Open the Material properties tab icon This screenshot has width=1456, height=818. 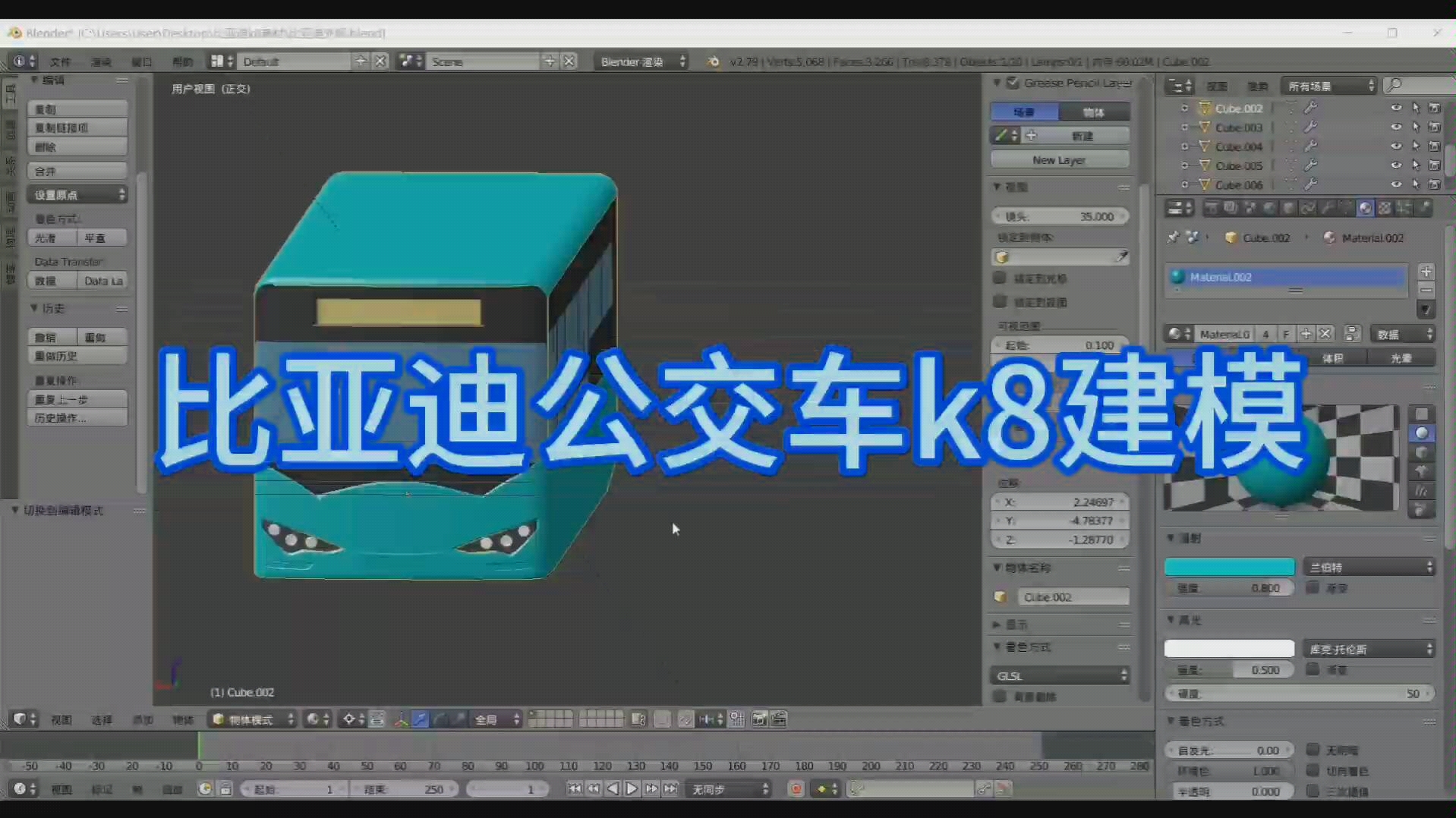(1366, 208)
